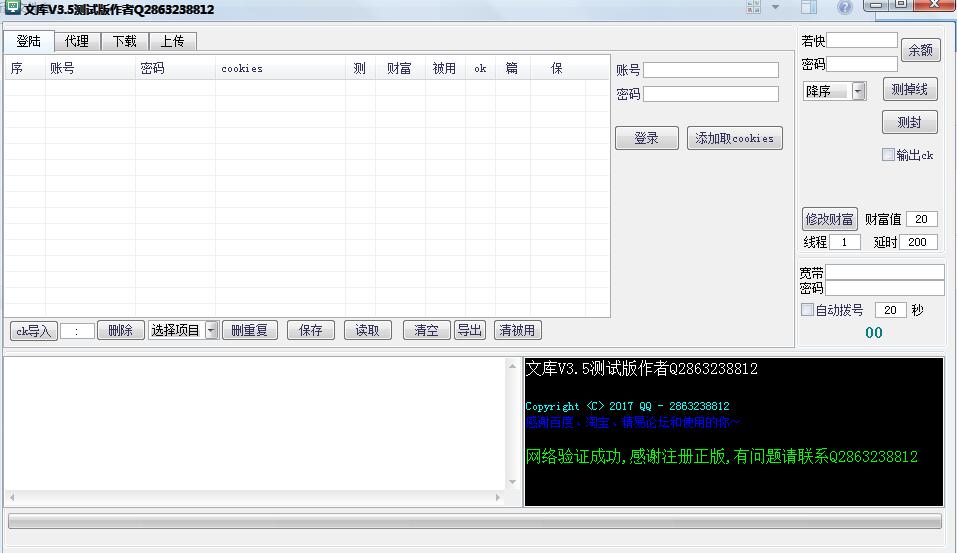Switch to the 登陆 tab
The height and width of the screenshot is (553, 957).
tap(29, 41)
